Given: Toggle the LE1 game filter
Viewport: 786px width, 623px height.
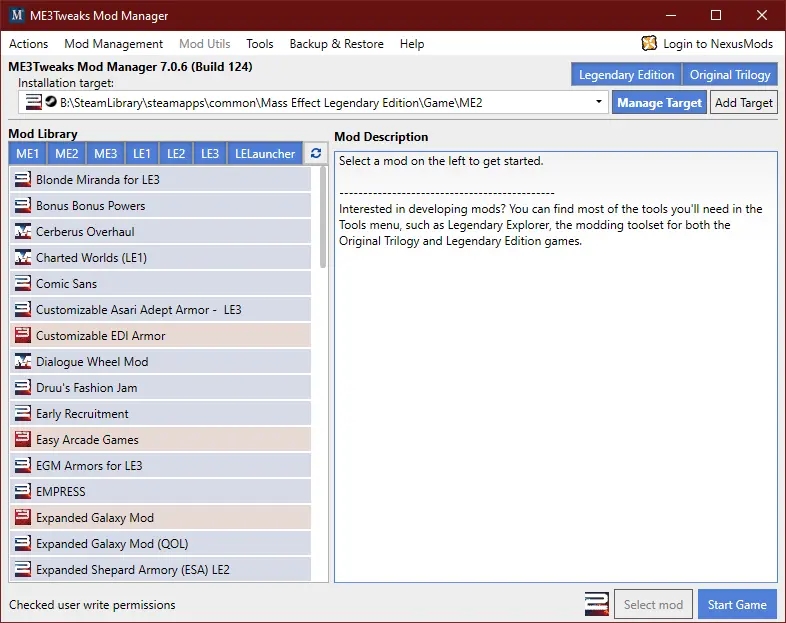Looking at the screenshot, I should click(142, 153).
